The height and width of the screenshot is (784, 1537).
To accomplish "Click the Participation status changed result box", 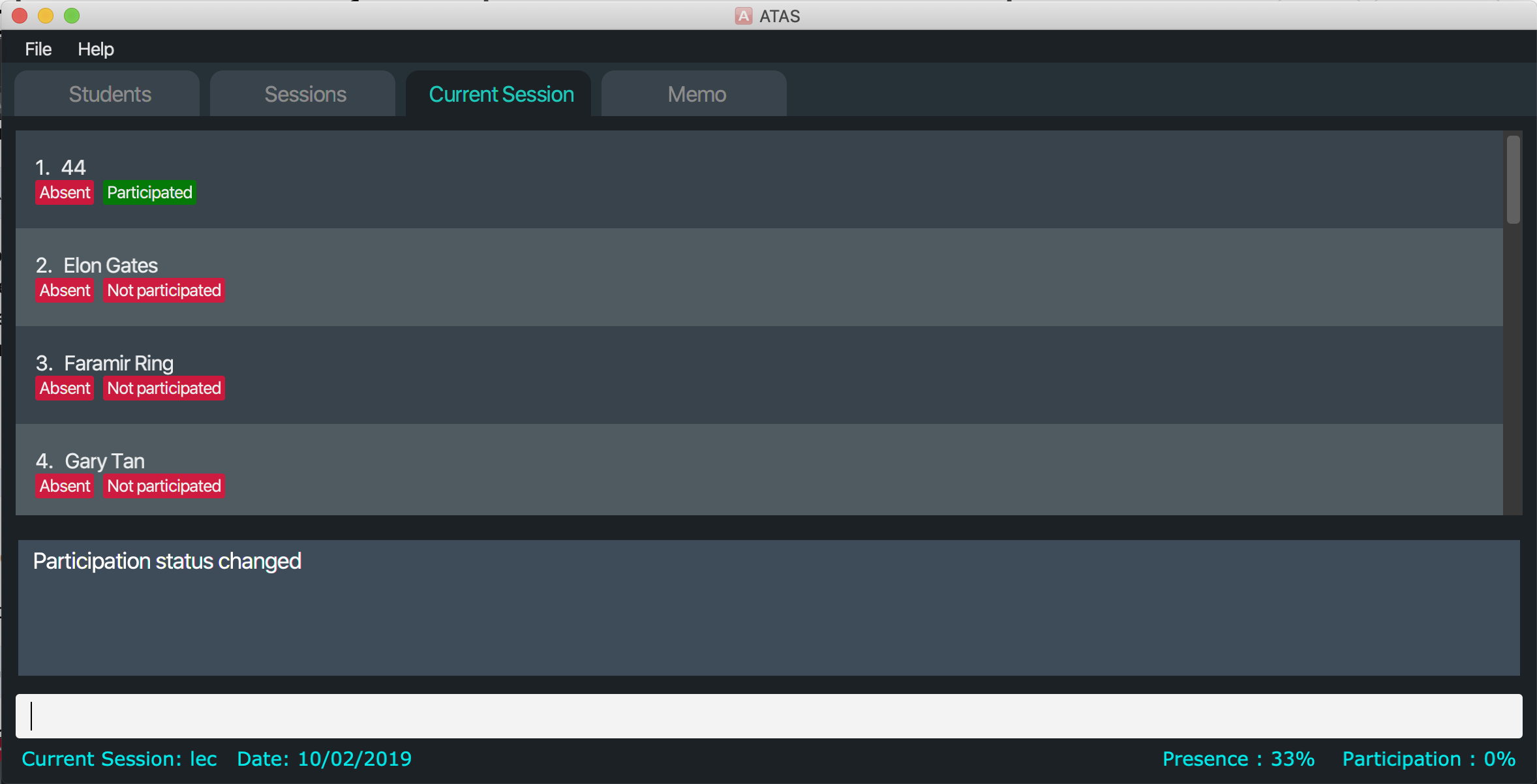I will pos(768,607).
